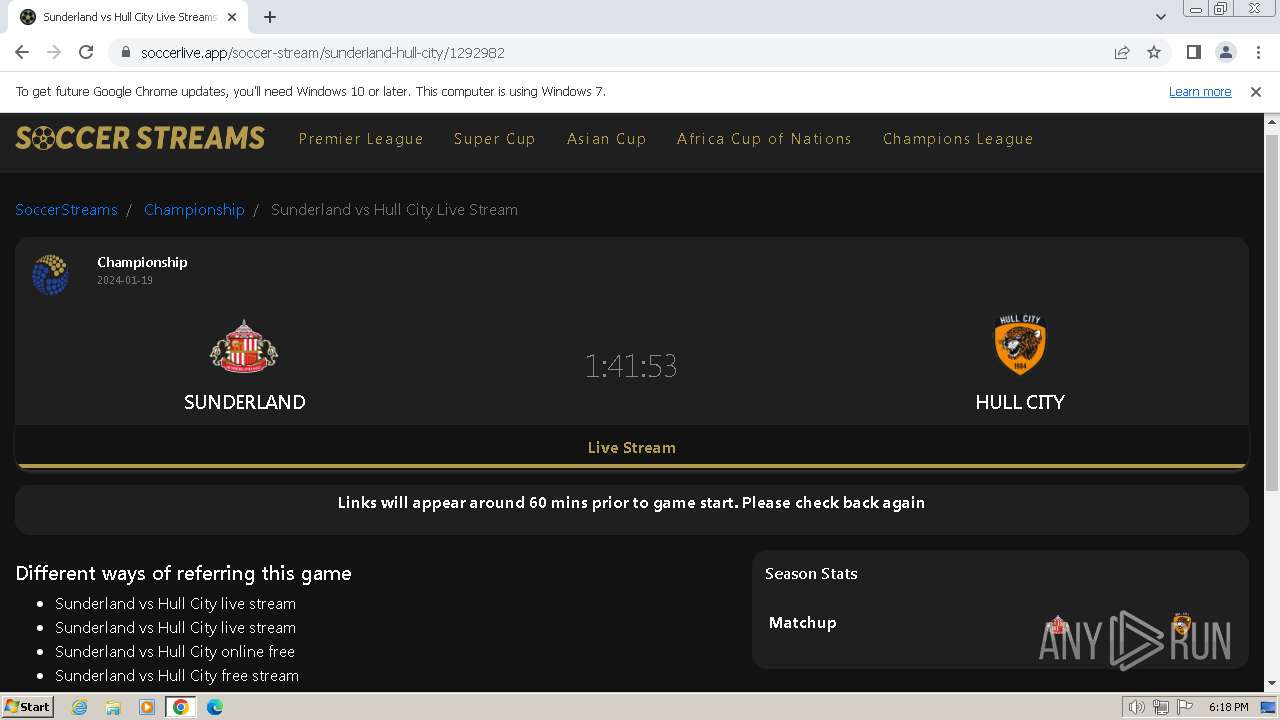Launch Internet Explorer from taskbar
Viewport: 1280px width, 720px height.
point(79,707)
